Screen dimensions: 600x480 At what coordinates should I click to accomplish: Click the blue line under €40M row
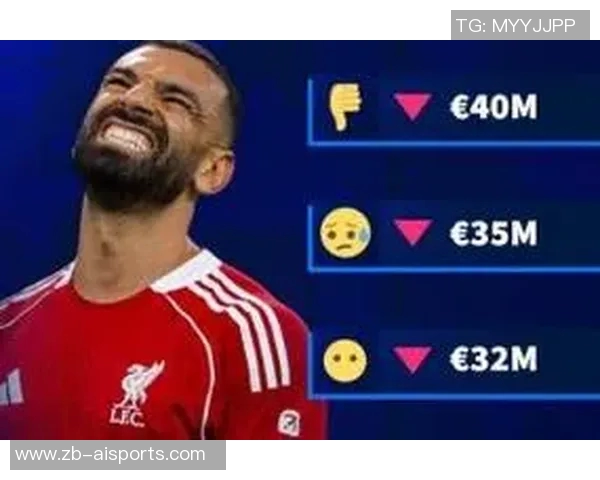click(454, 143)
